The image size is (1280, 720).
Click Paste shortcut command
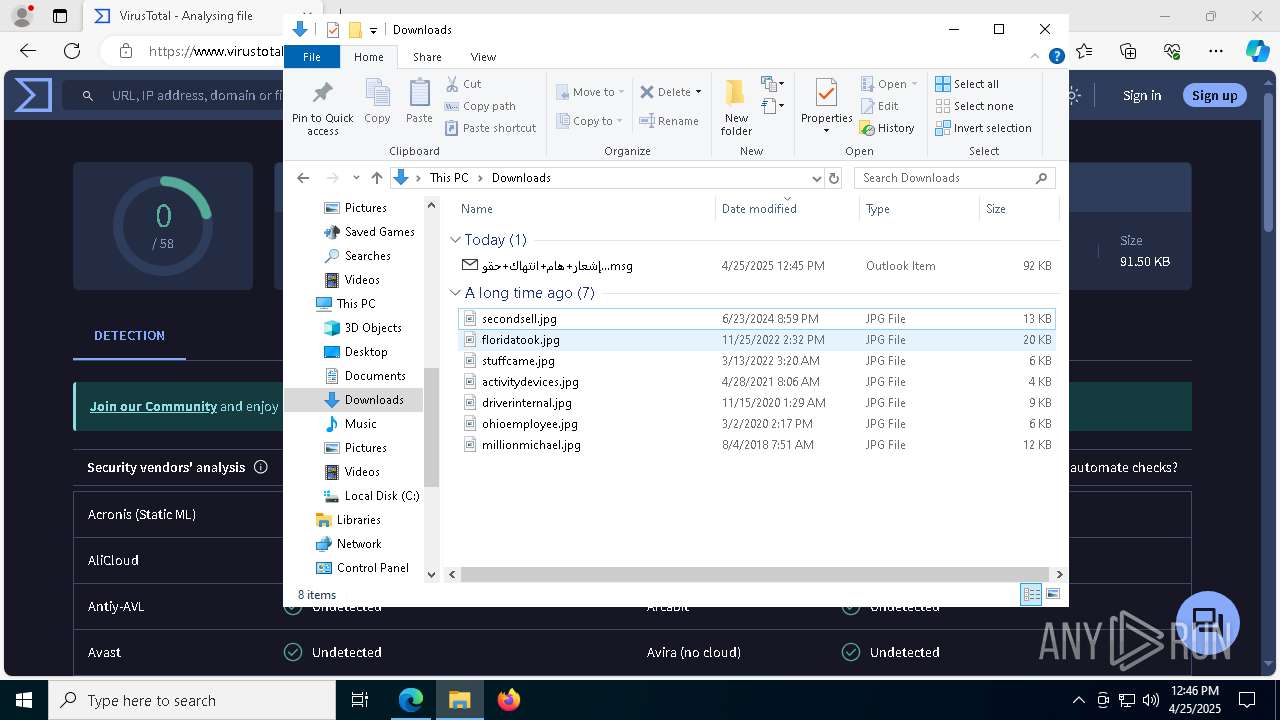[490, 128]
